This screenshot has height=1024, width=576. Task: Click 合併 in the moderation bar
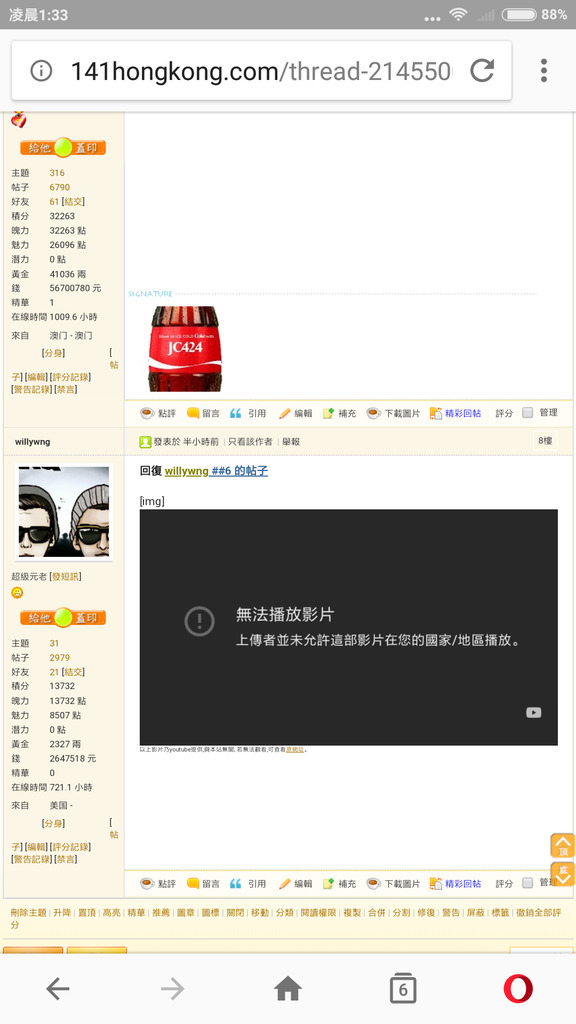click(377, 912)
